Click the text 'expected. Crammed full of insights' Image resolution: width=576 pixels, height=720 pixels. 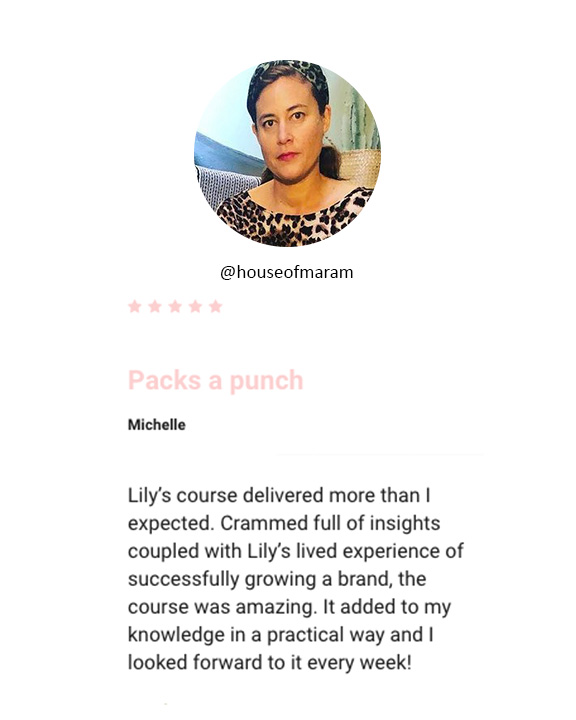pos(284,523)
